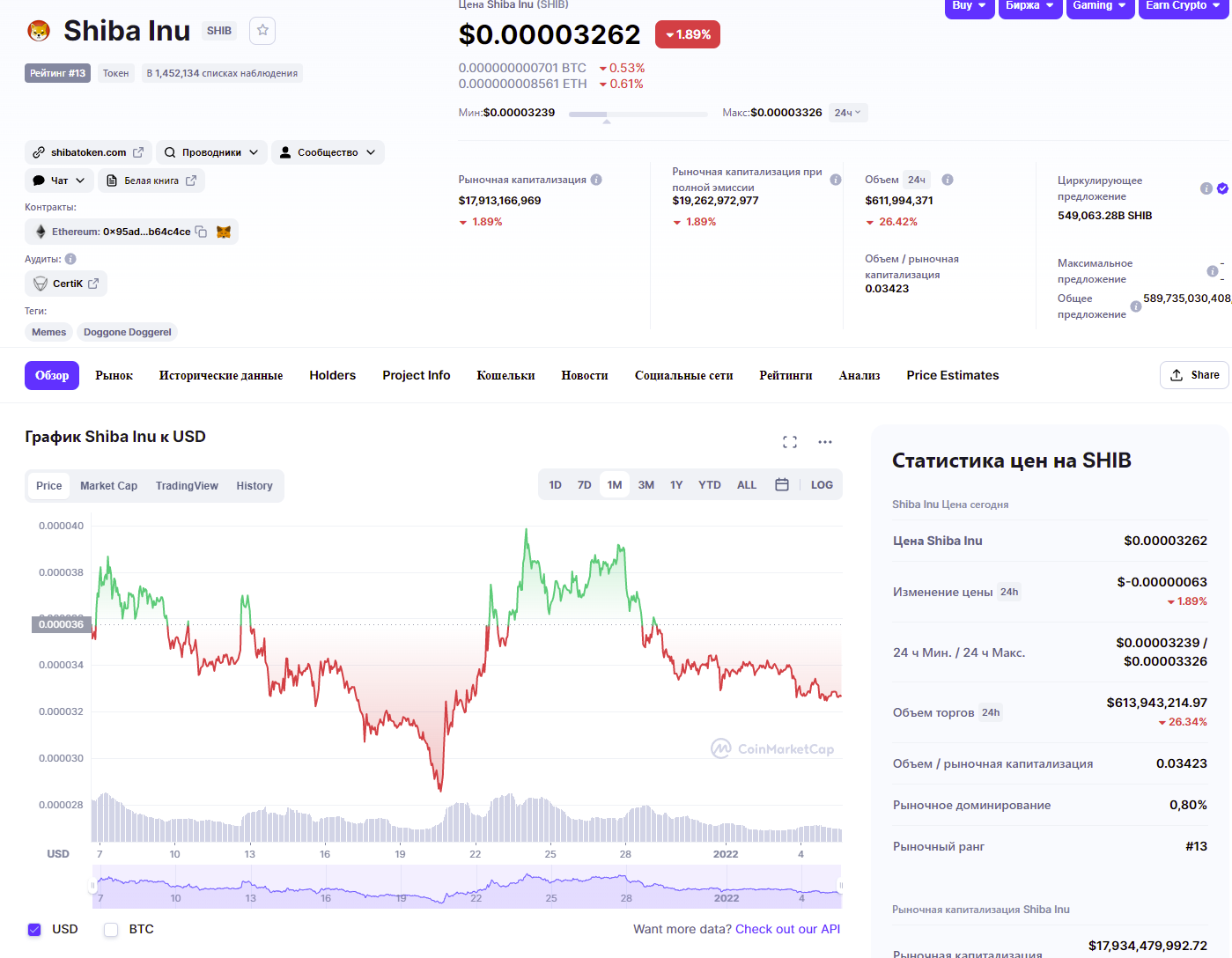Open the Price Estimates tab
The height and width of the screenshot is (958, 1232).
(x=953, y=376)
